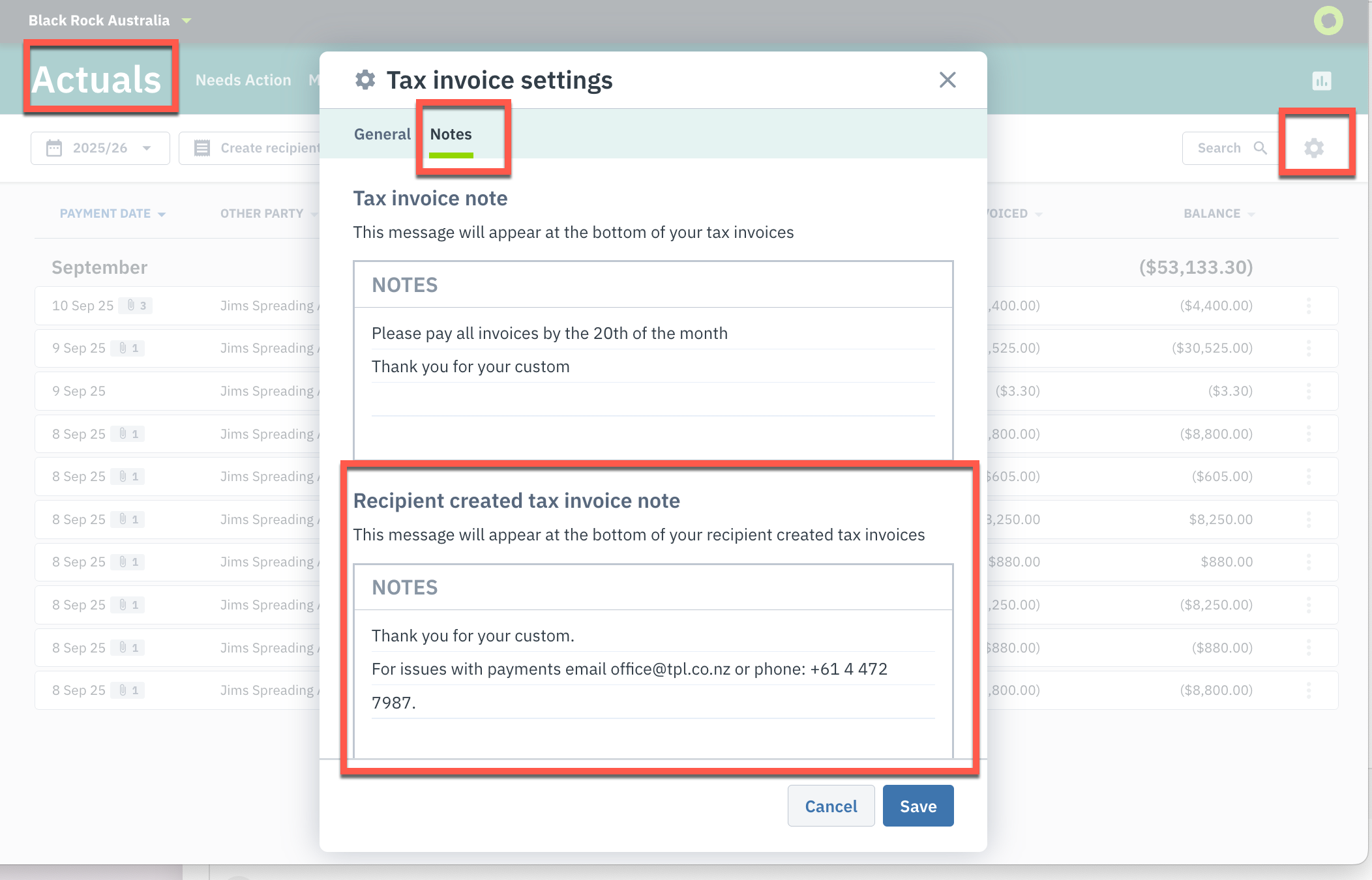Expand the Black Rock Australia organisation dropdown

(186, 21)
